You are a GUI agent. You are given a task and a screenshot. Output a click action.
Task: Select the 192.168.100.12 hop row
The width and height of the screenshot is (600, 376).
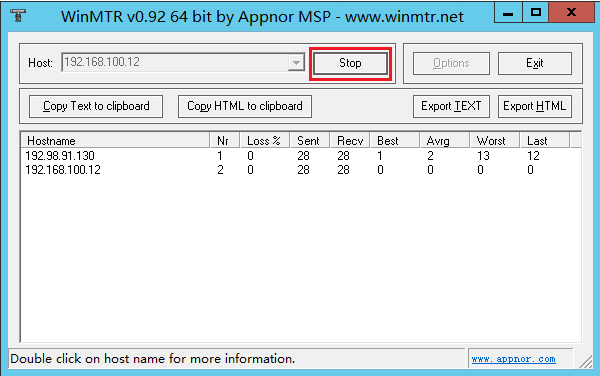point(300,170)
